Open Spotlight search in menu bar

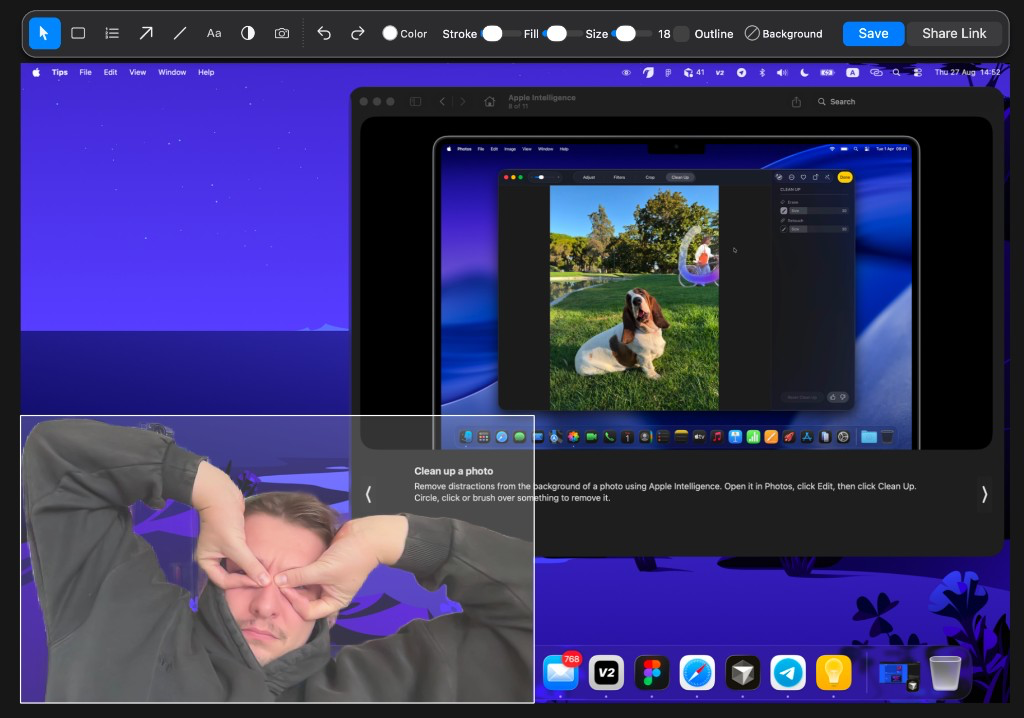[x=897, y=73]
